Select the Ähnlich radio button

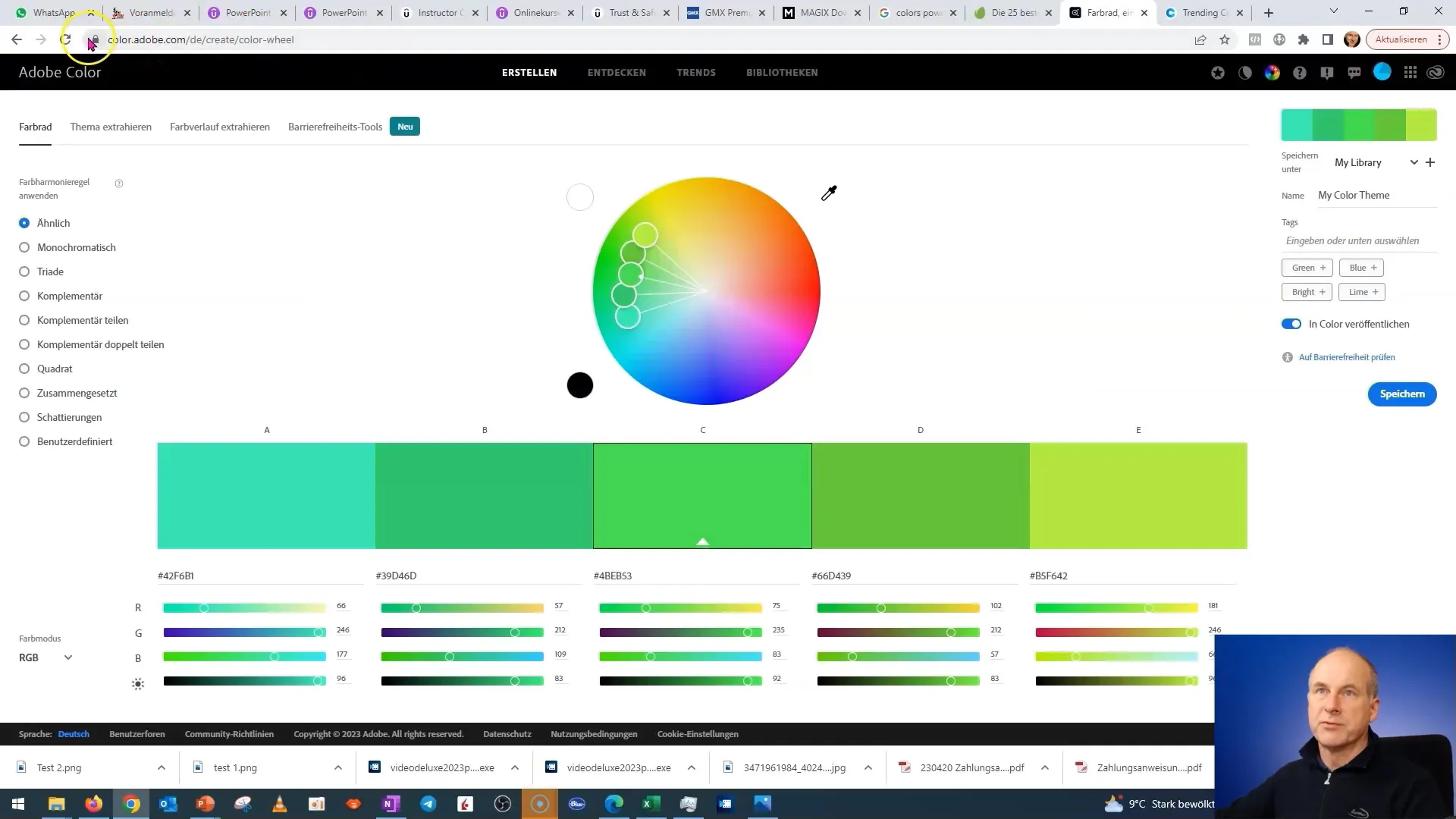click(24, 222)
